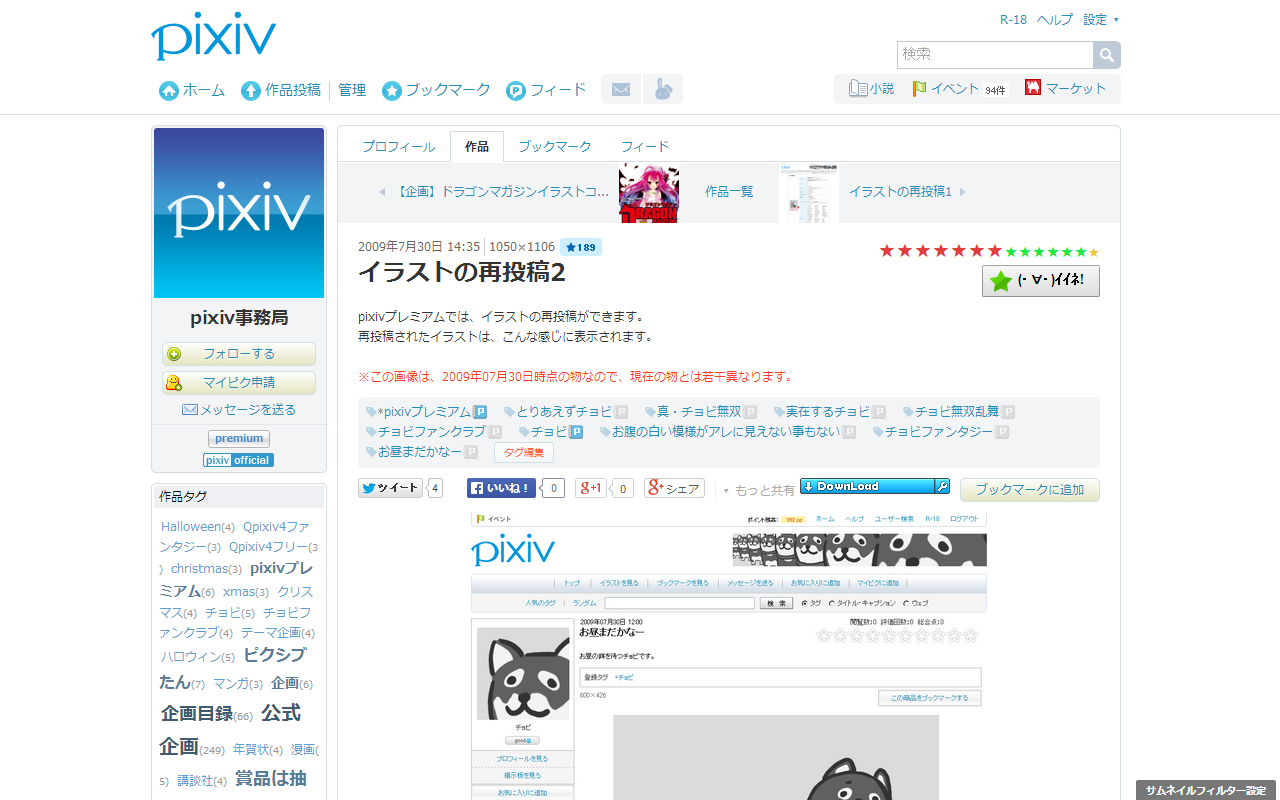Click the P icon beside *pixivプレミアム tag
This screenshot has height=800, width=1280.
click(x=480, y=412)
